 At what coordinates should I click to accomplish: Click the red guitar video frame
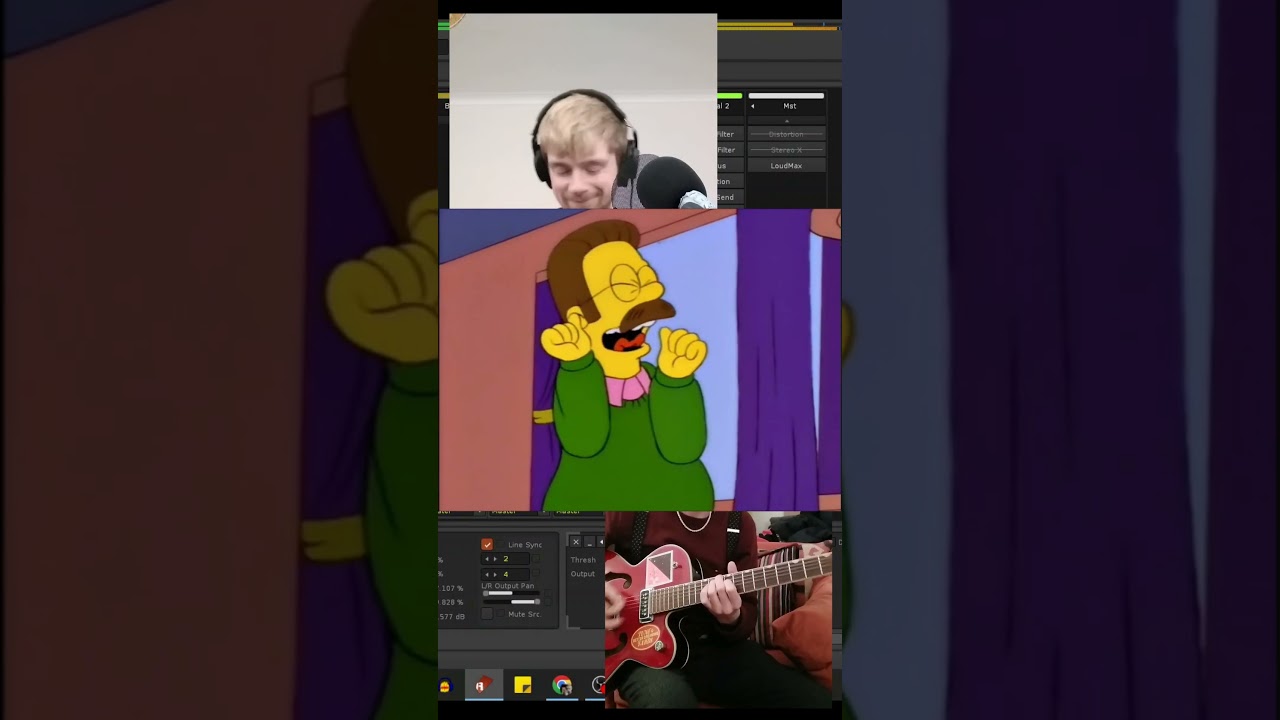point(718,610)
